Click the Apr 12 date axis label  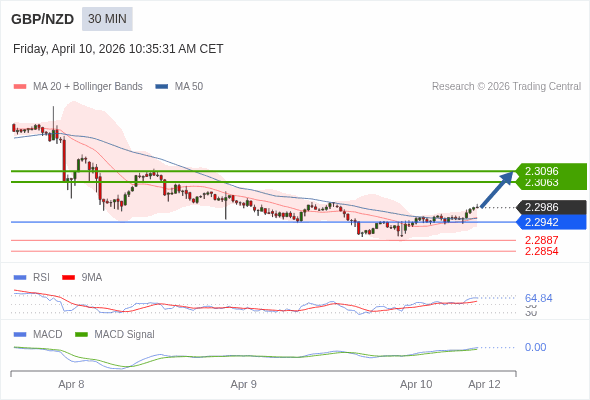(484, 385)
